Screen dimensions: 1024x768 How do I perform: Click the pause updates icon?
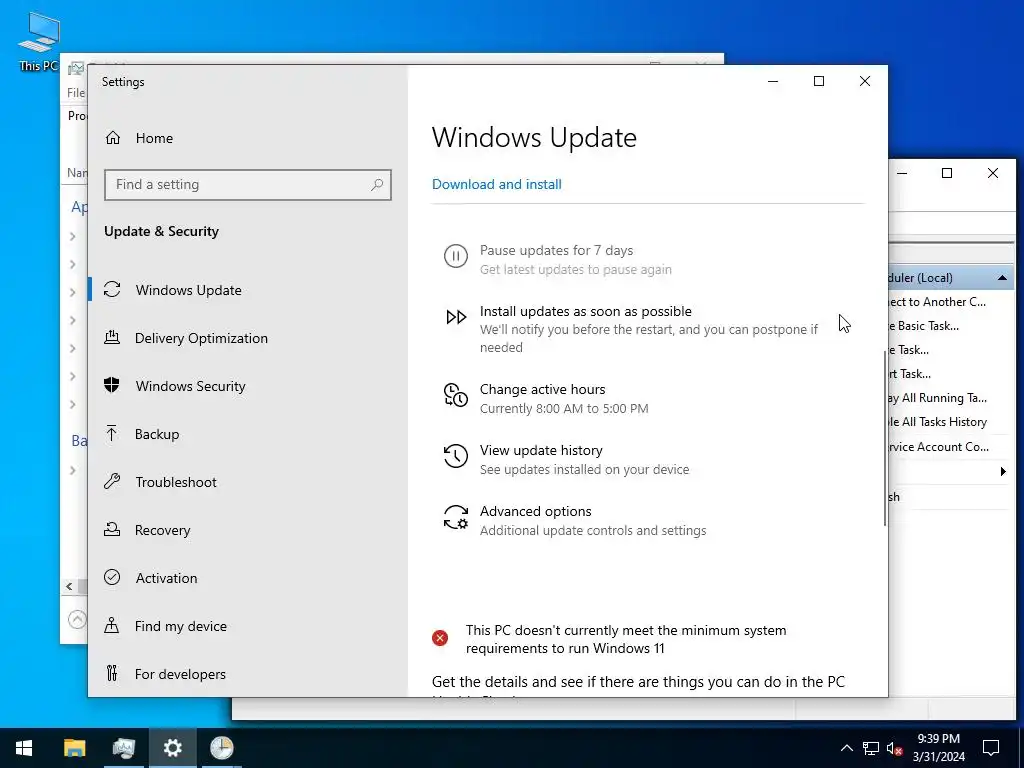[456, 255]
